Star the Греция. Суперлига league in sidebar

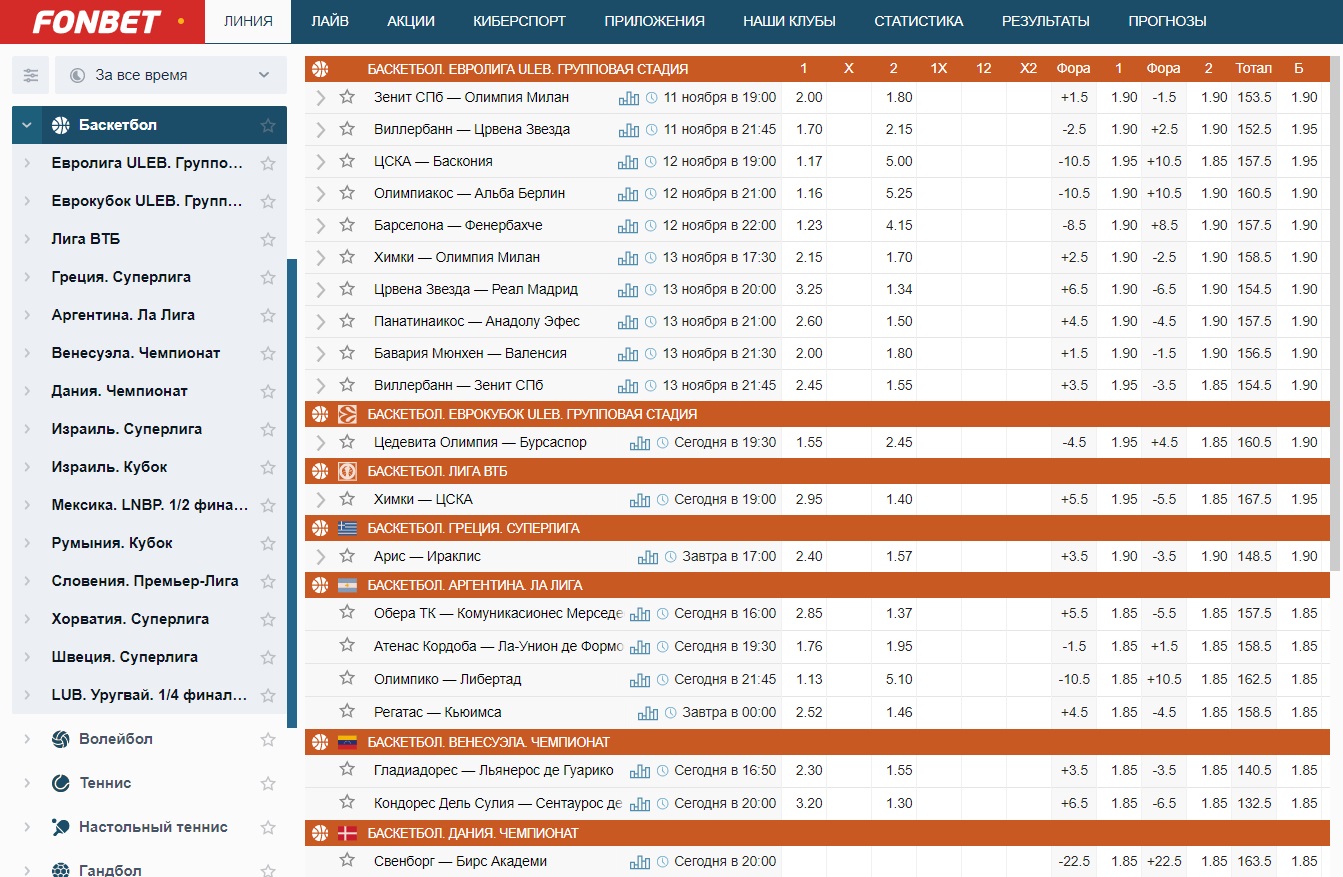click(x=268, y=277)
